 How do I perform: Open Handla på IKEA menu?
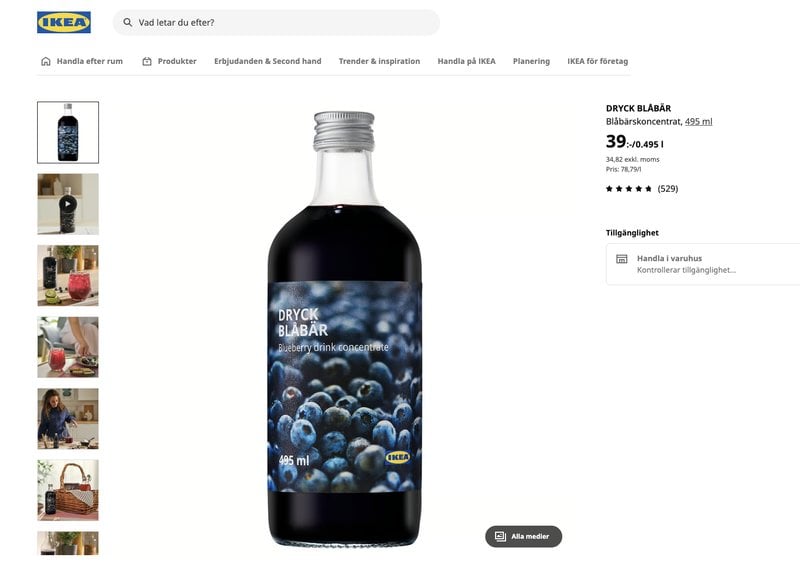click(x=466, y=61)
